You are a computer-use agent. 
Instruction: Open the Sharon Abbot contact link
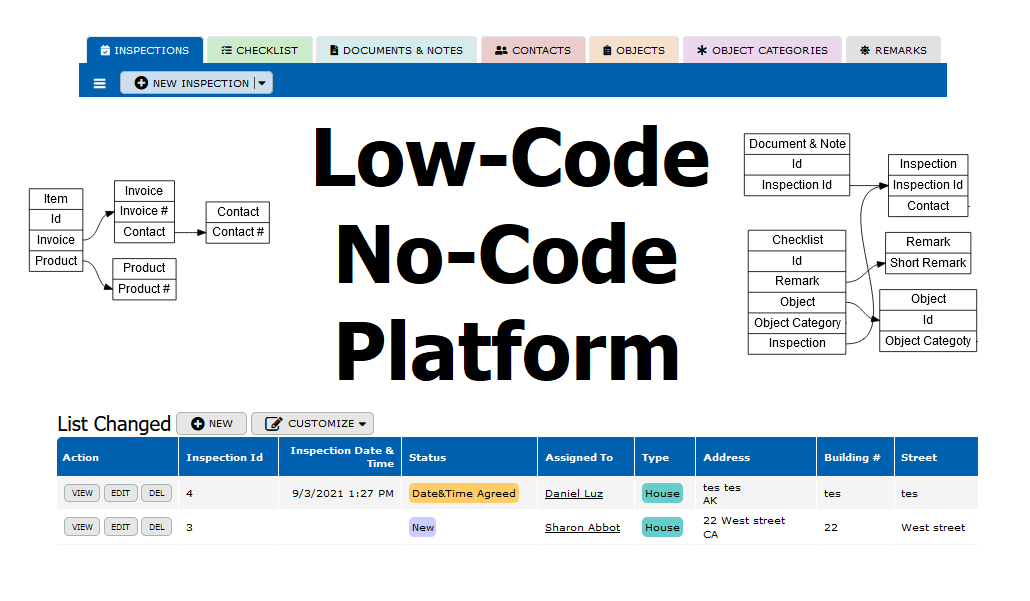point(582,527)
